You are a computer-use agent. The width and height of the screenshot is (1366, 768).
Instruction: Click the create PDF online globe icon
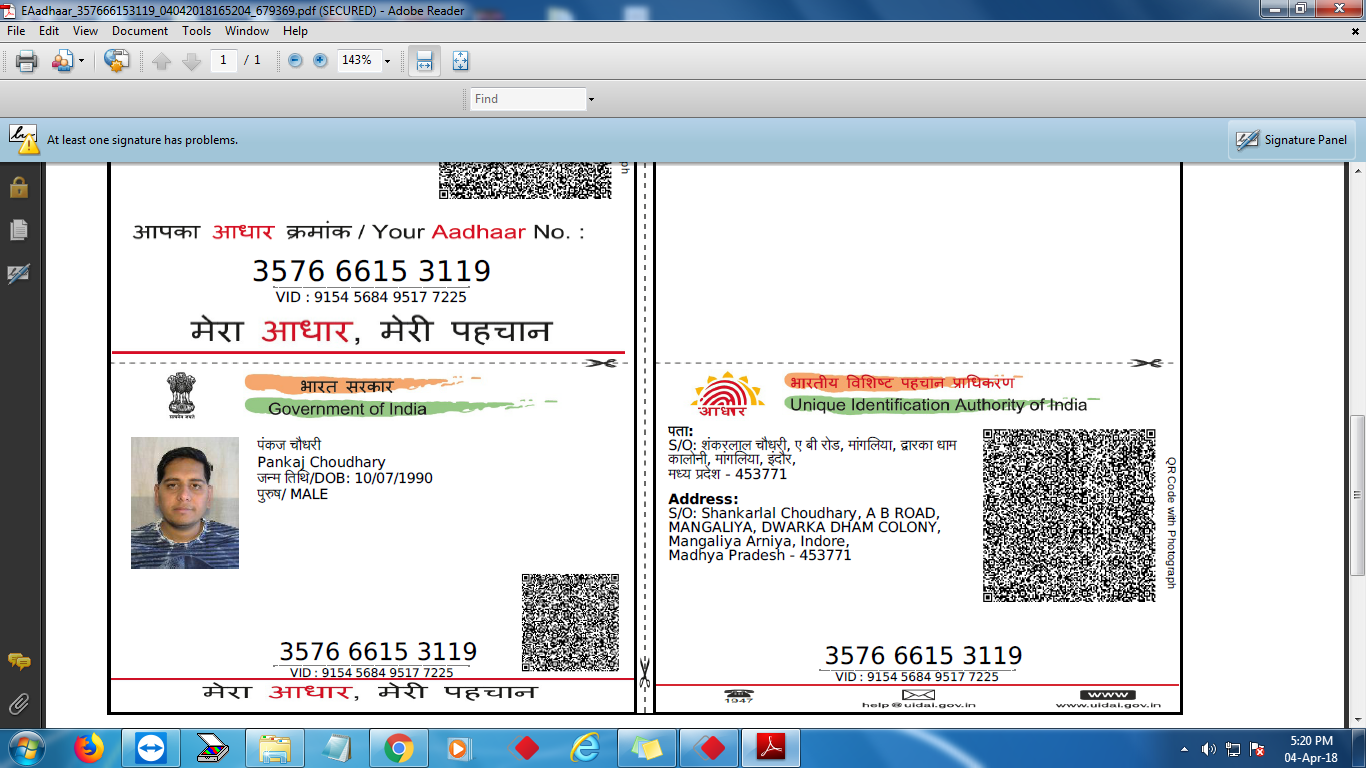pyautogui.click(x=117, y=61)
